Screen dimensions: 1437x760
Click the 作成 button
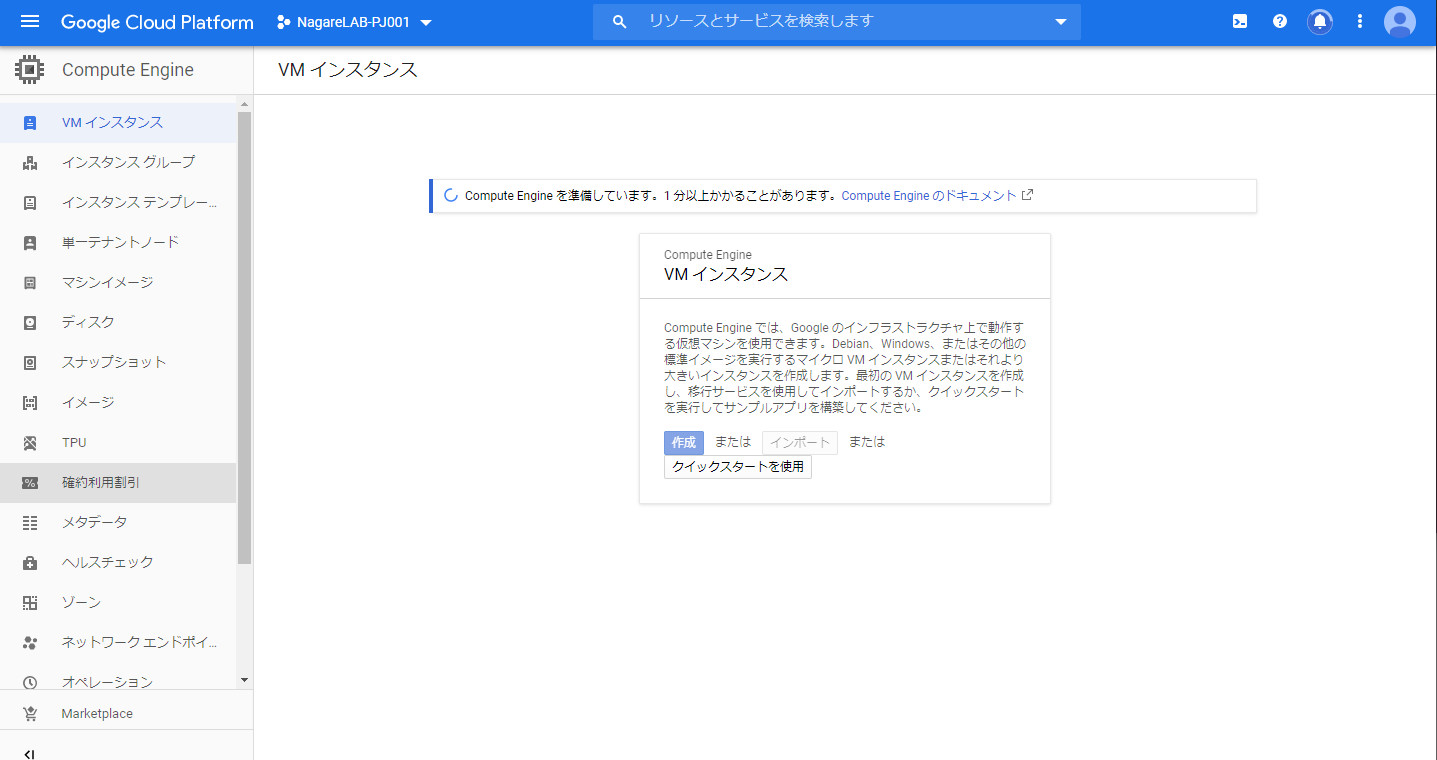[x=684, y=443]
